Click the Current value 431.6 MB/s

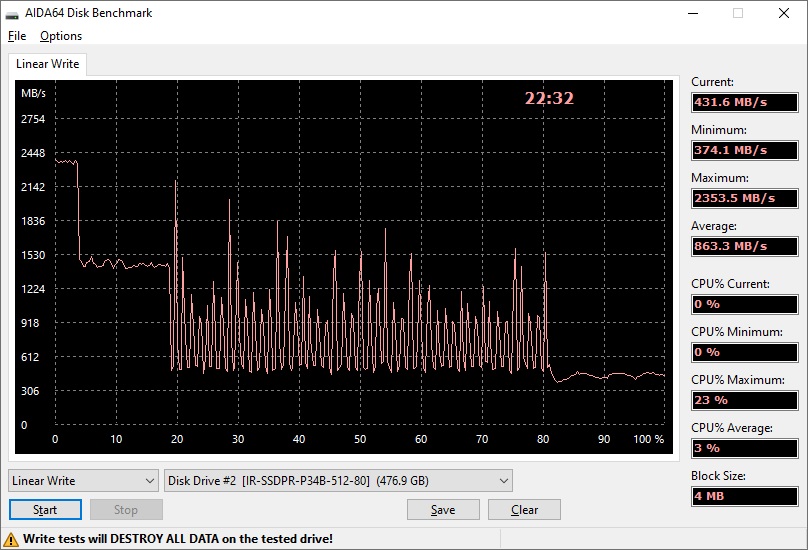pos(745,102)
